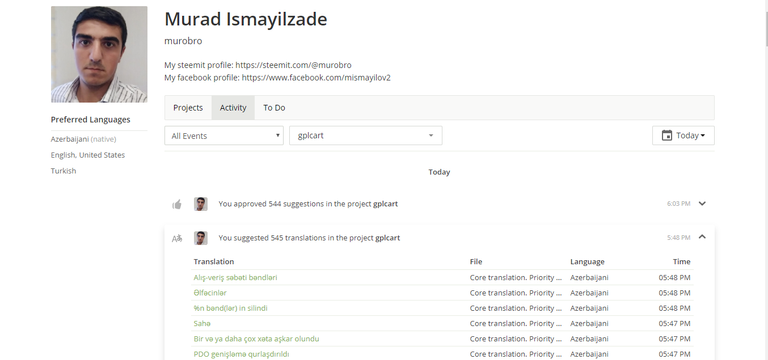Screen dimensions: 768x360
Task: Click the 'Sahə' translation link
Action: click(x=202, y=323)
